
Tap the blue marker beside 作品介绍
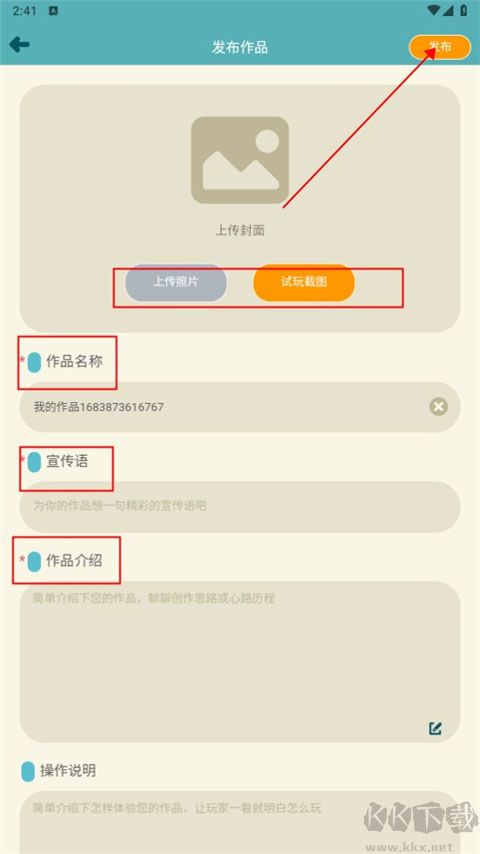[x=34, y=562]
